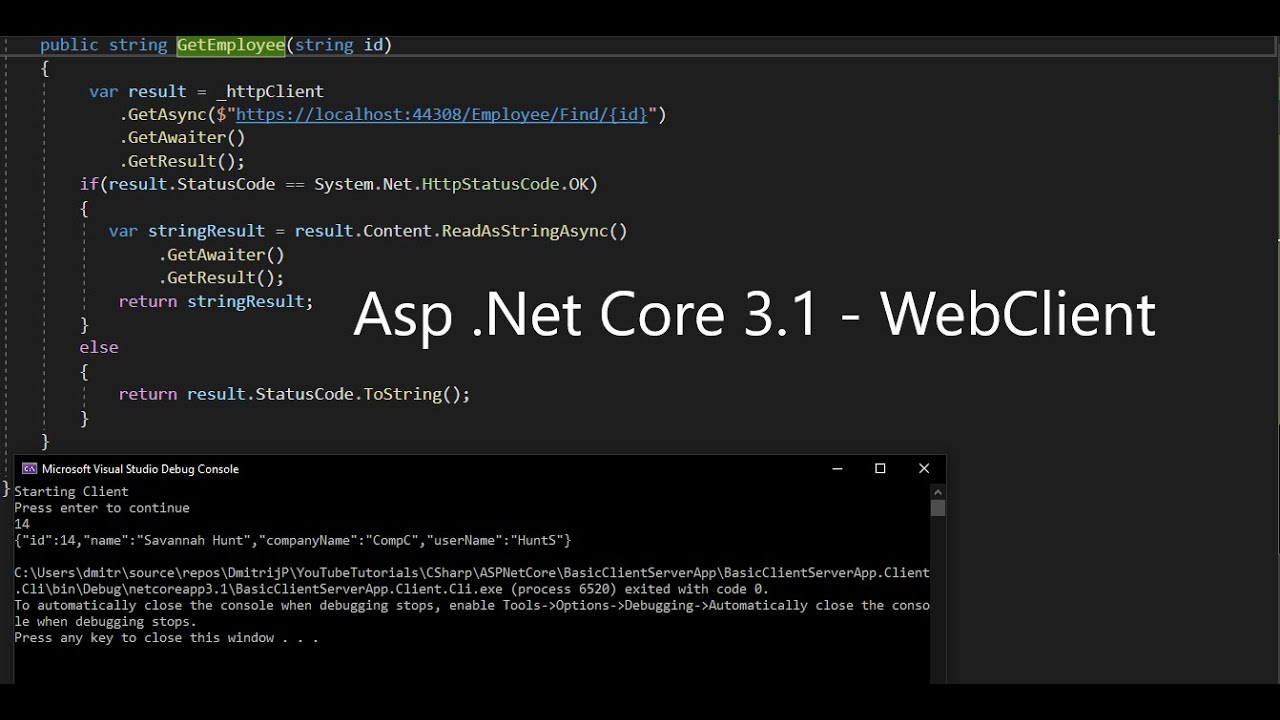Click ReadAsStringAsync() call
Viewport: 1280px width, 720px height.
[534, 231]
